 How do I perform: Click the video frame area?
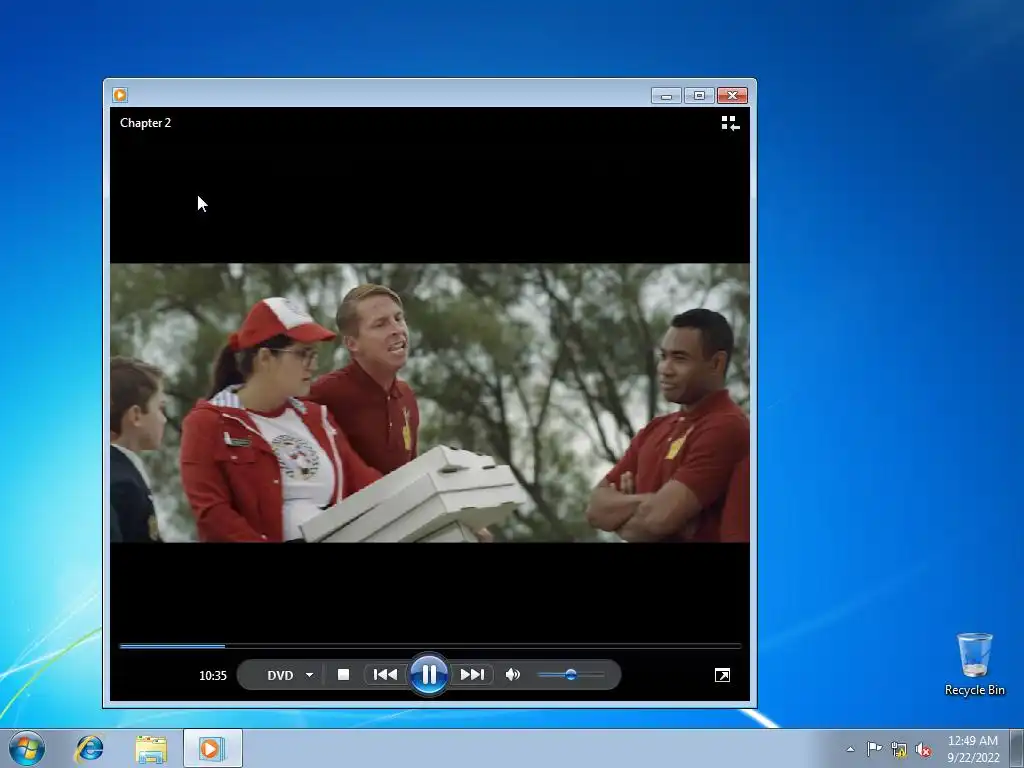point(430,403)
